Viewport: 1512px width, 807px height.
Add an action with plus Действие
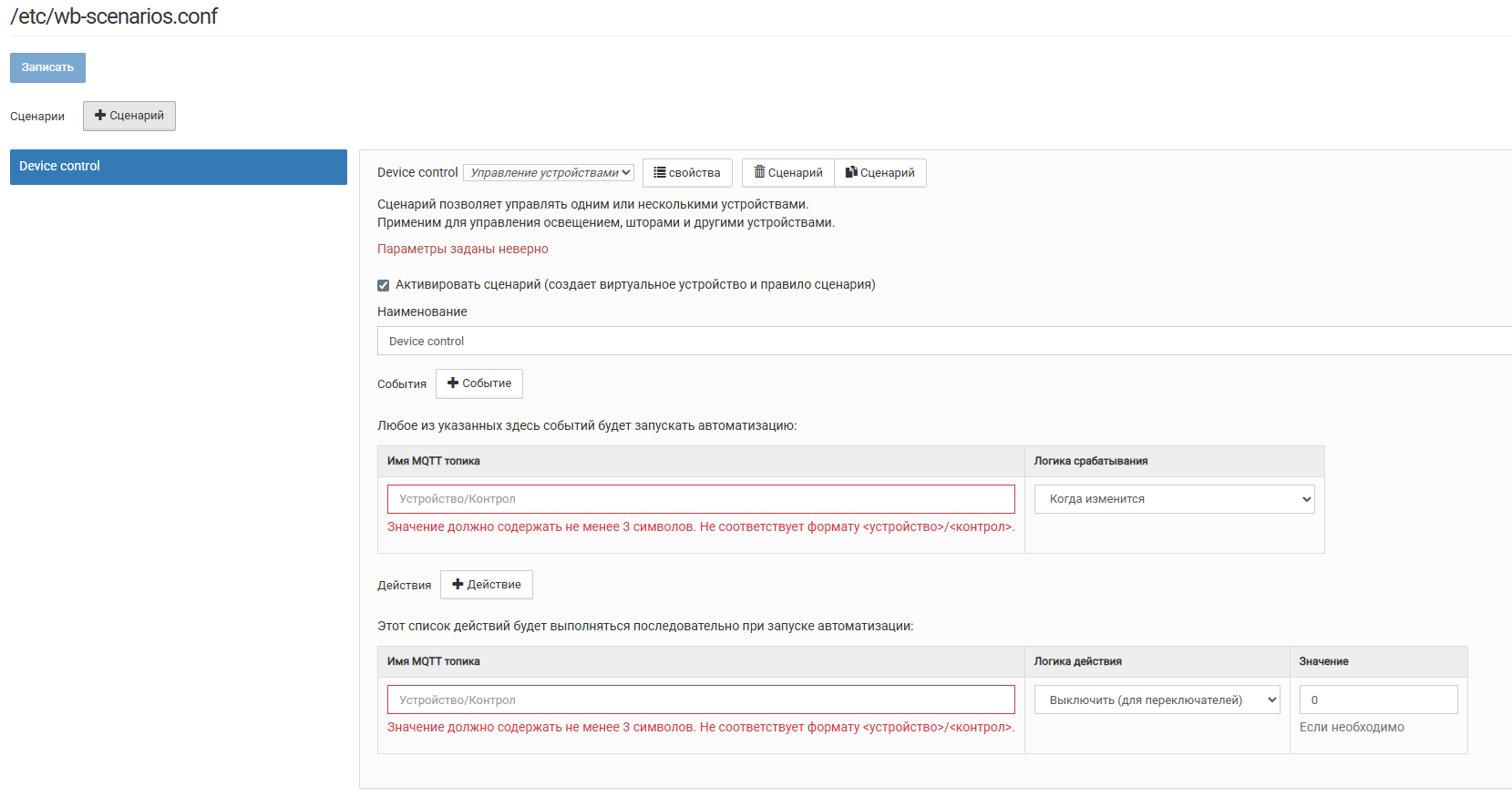[487, 585]
